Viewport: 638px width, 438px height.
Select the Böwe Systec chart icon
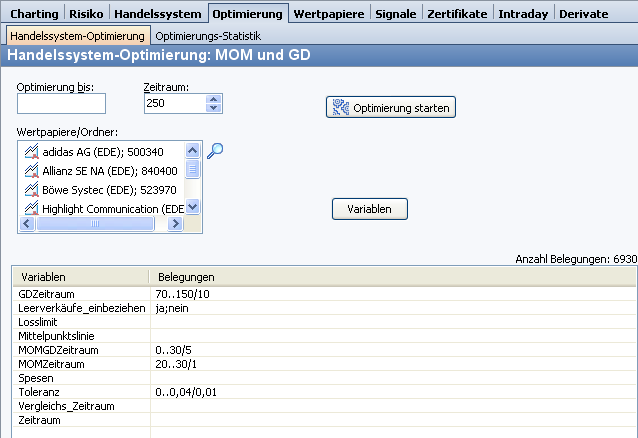click(x=31, y=190)
